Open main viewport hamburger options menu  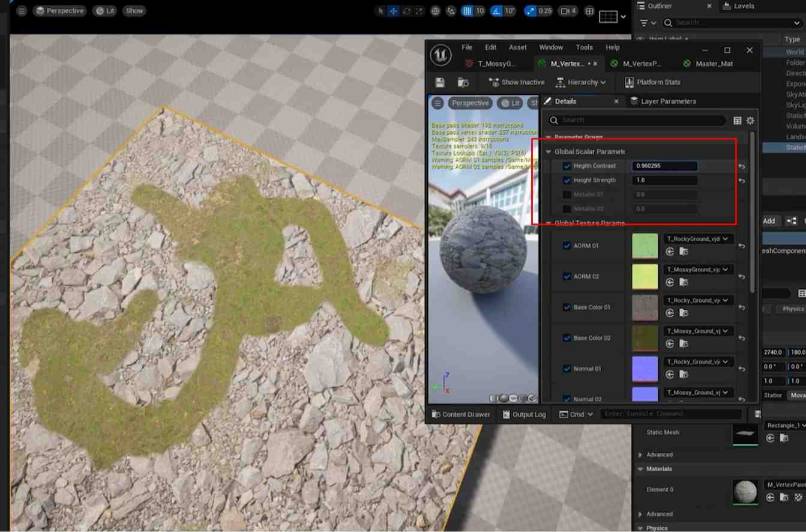(22, 11)
